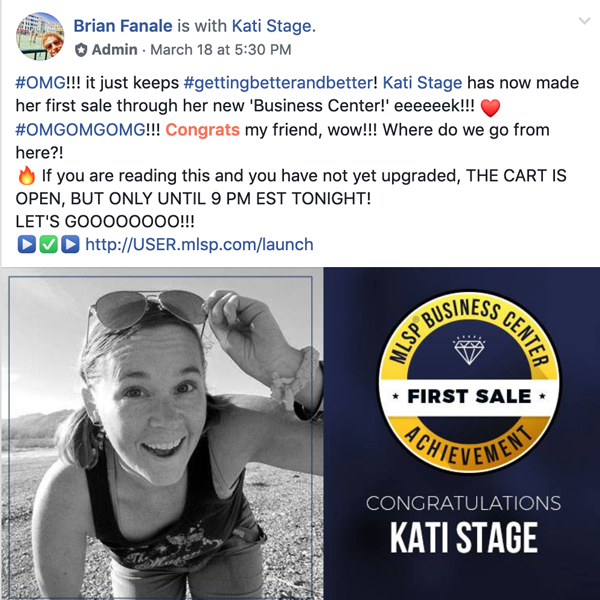
Task: Click the fire emoji icon
Action: pos(26,176)
